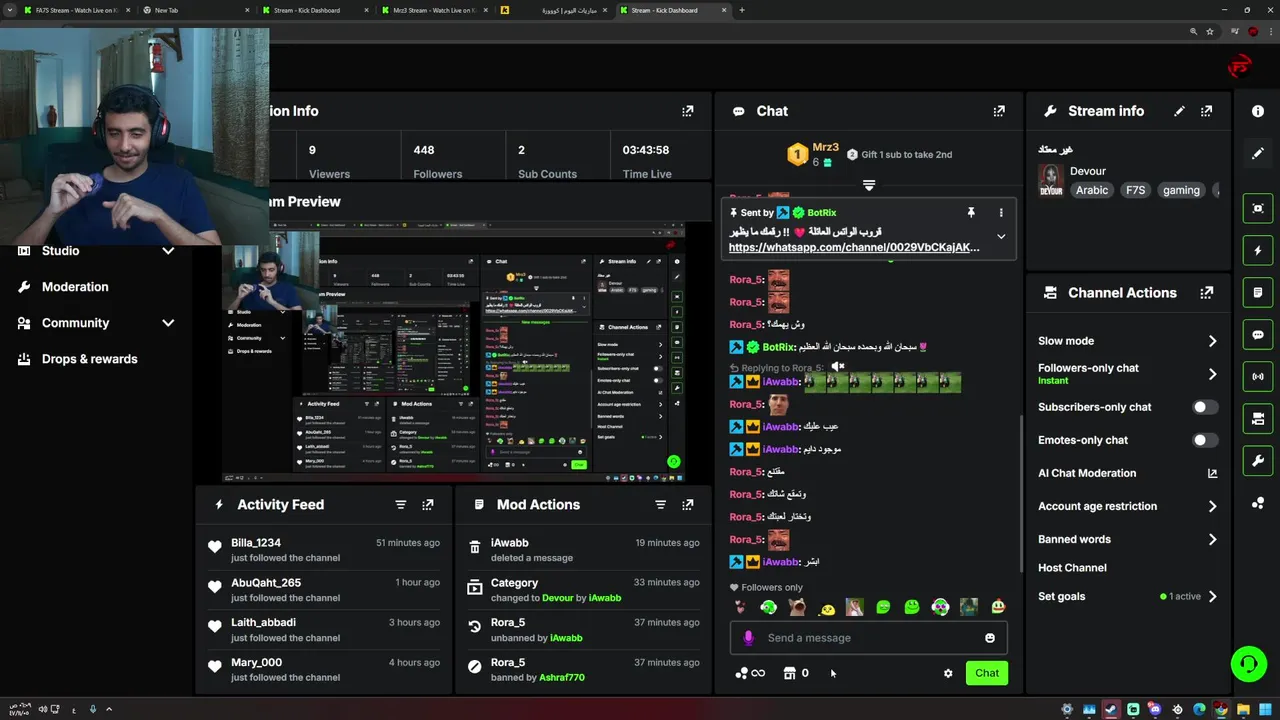Switch to Mrz3 Stream browser tab

coord(434,10)
